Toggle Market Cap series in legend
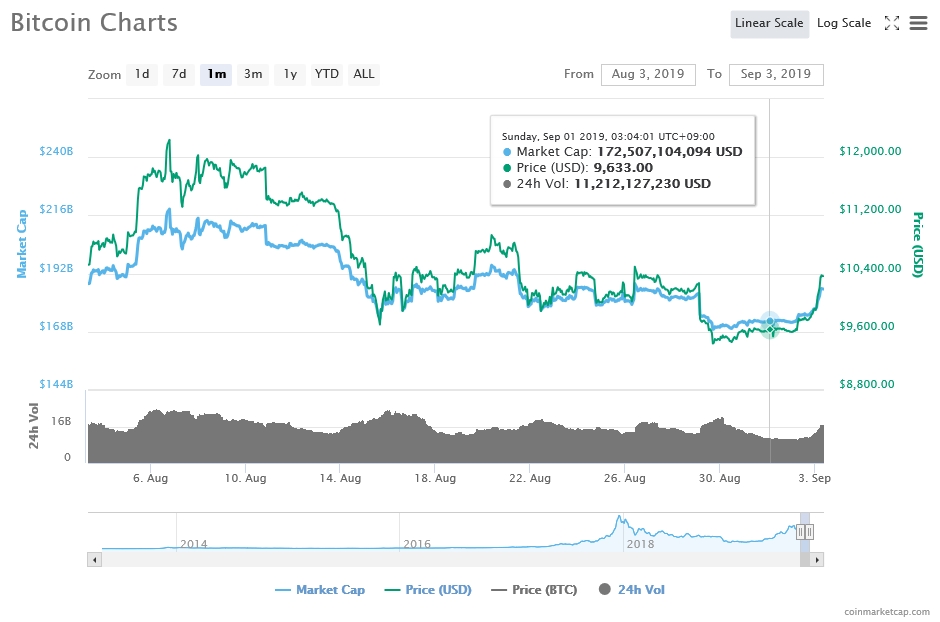 [320, 590]
